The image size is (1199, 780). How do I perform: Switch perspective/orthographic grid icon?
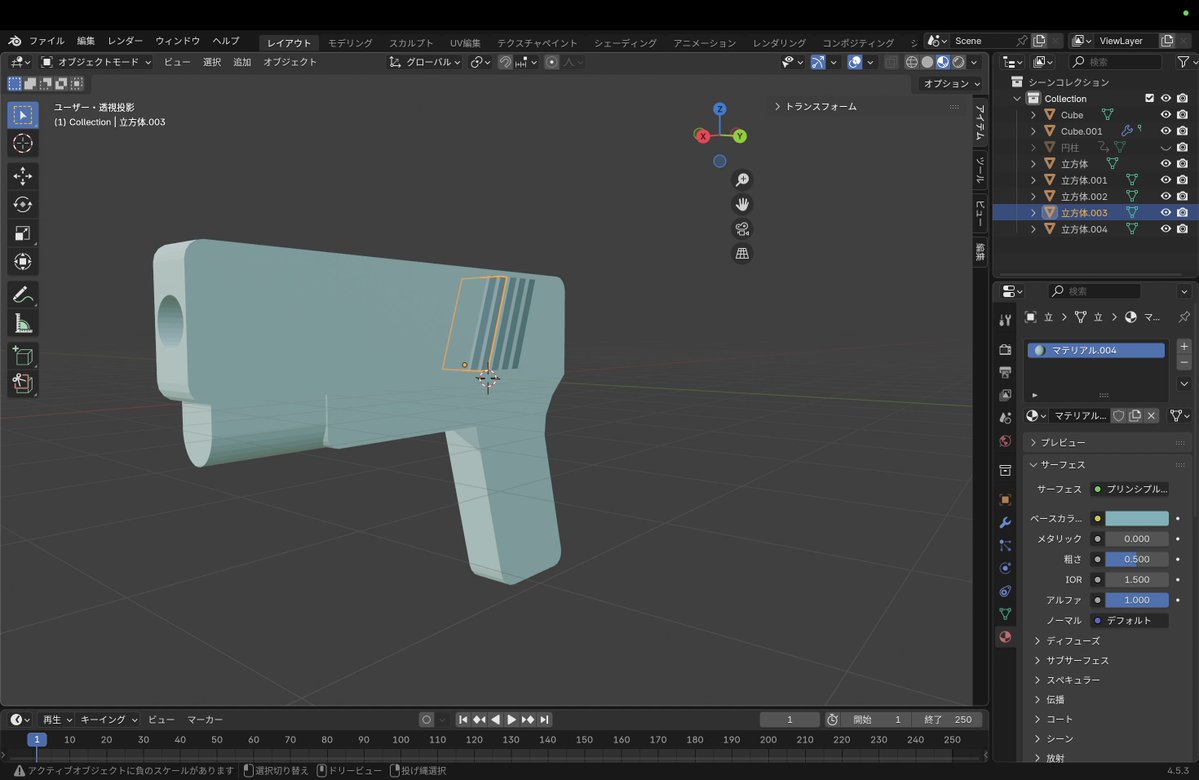[742, 253]
